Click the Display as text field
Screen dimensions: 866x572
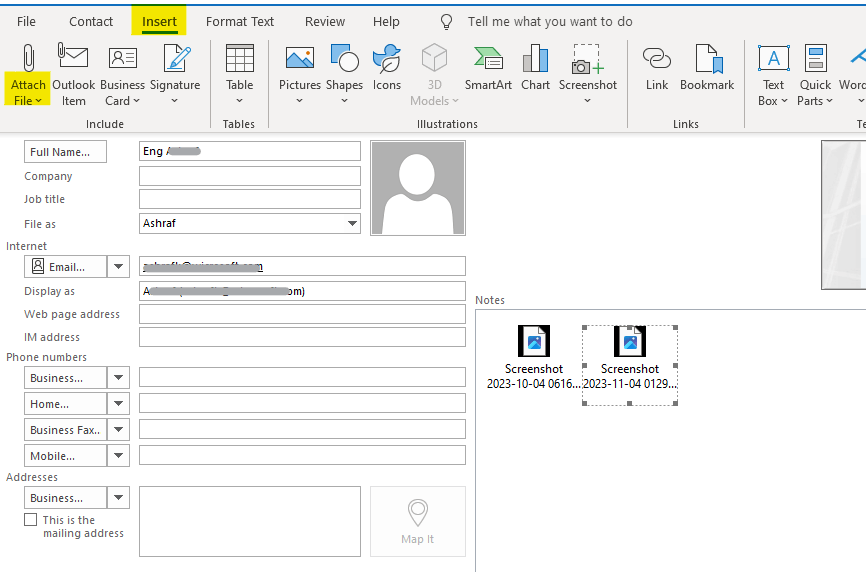[x=302, y=291]
